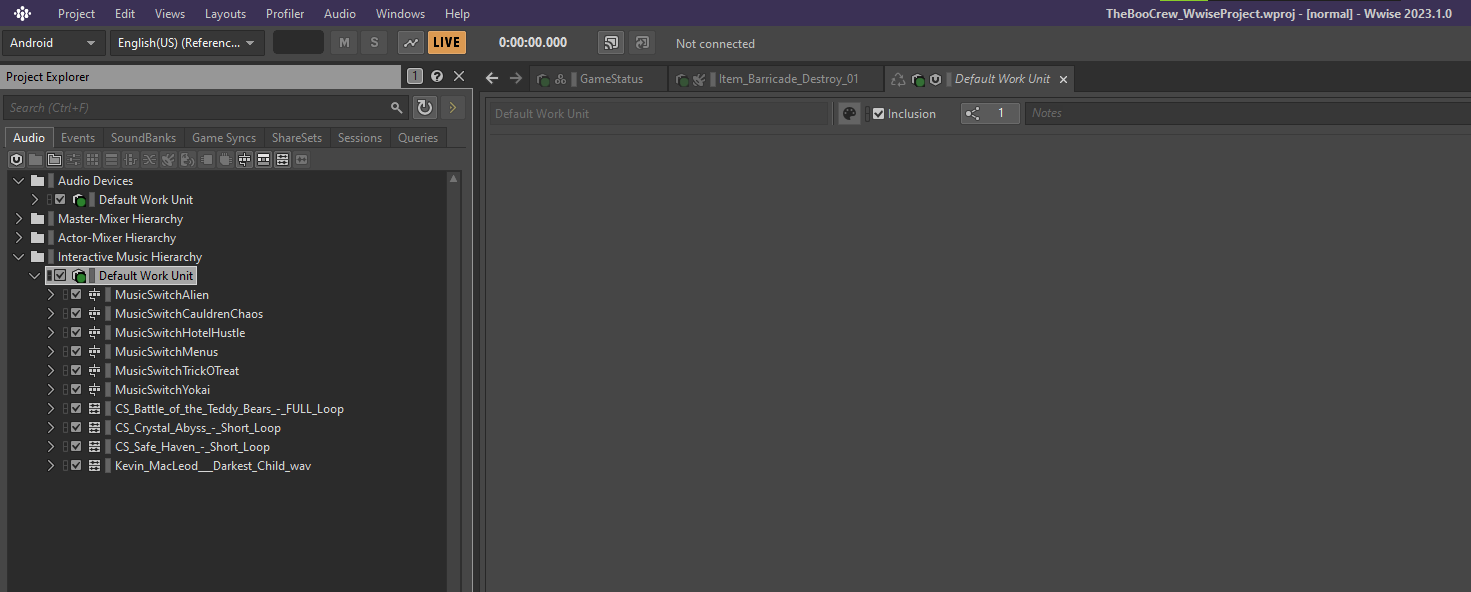
Task: Click the first remote platform icon near the timecode
Action: [610, 42]
